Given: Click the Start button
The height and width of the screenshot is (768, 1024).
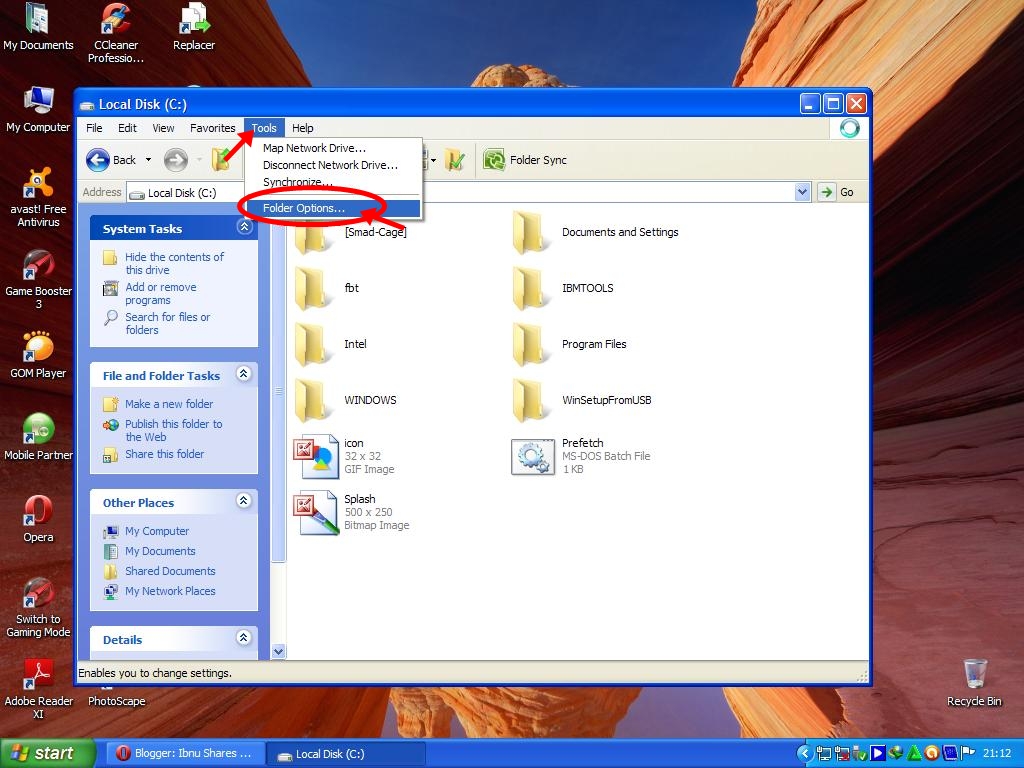Looking at the screenshot, I should pyautogui.click(x=47, y=754).
